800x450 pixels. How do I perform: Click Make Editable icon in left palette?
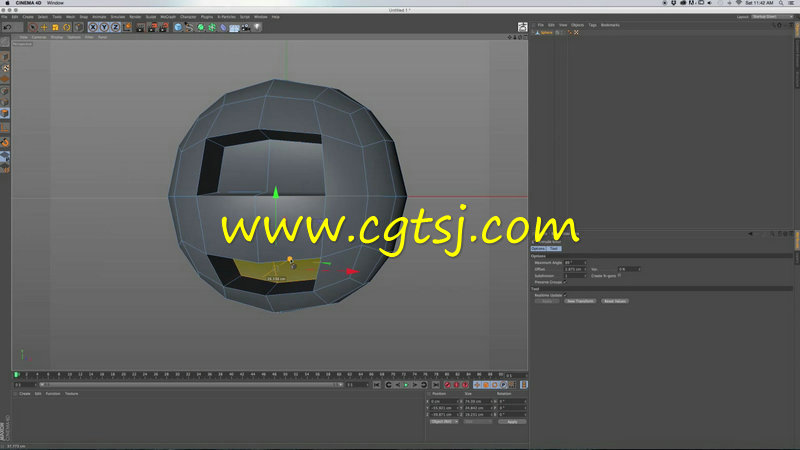[5, 42]
